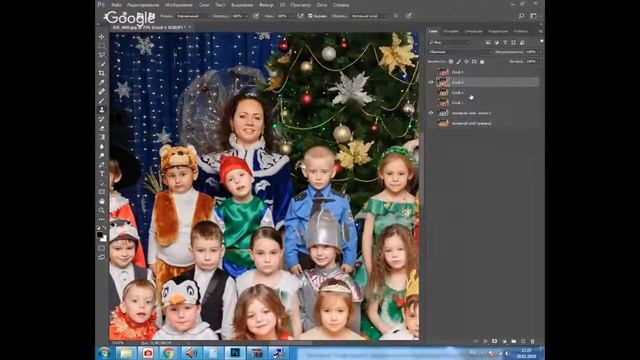Open the Photoshop taskbar icon

pyautogui.click(x=235, y=353)
